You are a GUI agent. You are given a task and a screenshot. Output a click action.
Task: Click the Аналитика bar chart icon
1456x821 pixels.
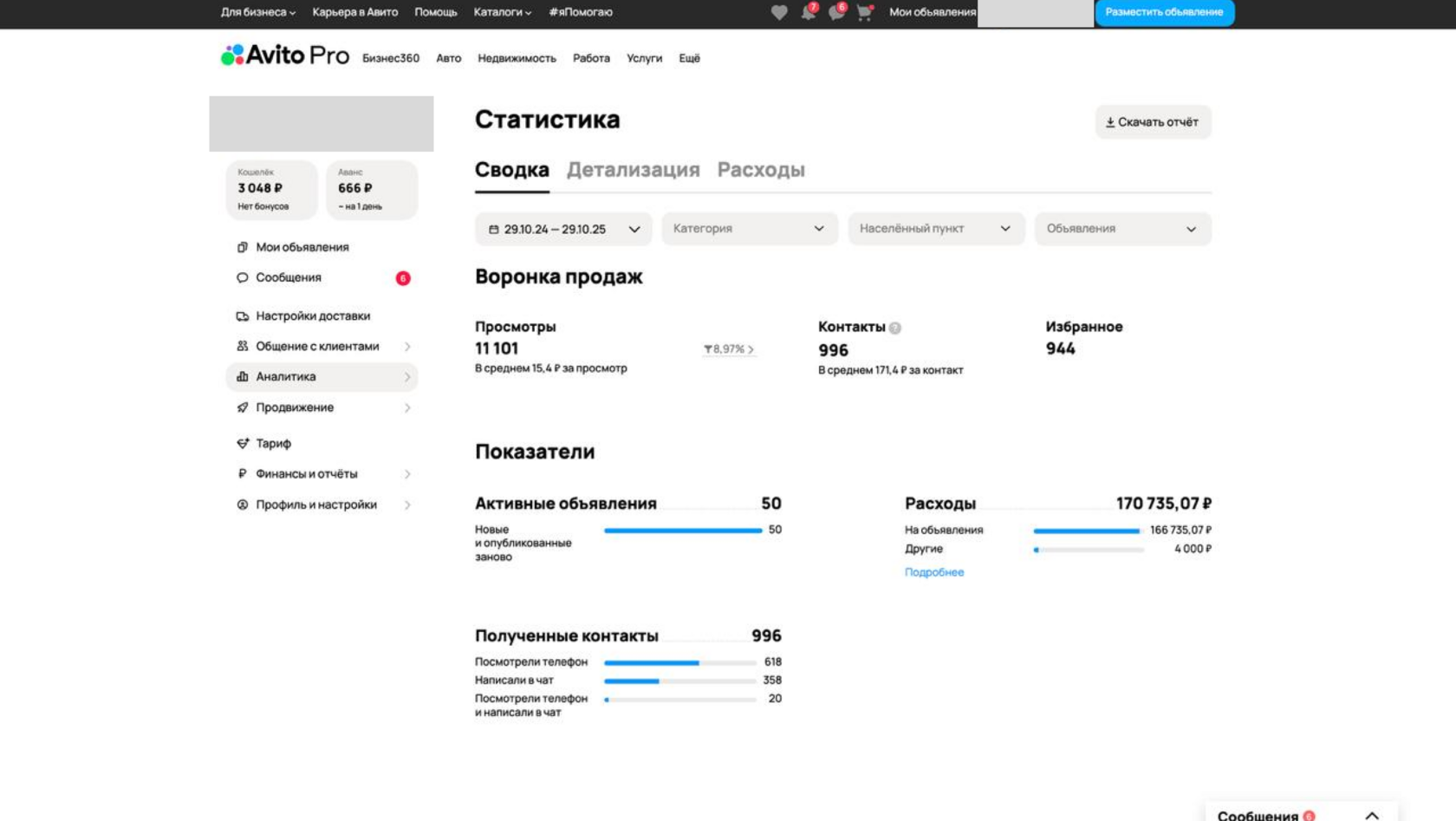(243, 376)
